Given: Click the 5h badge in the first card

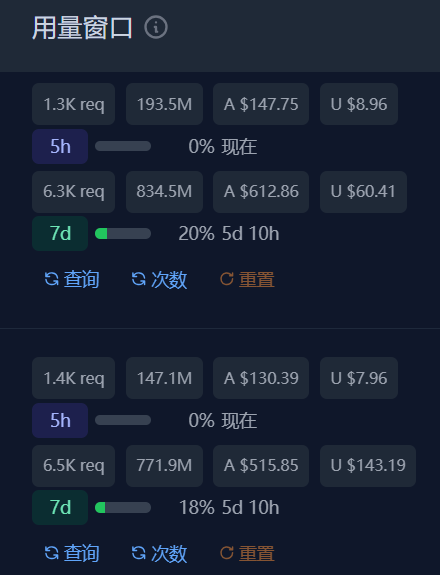Looking at the screenshot, I should (x=60, y=146).
